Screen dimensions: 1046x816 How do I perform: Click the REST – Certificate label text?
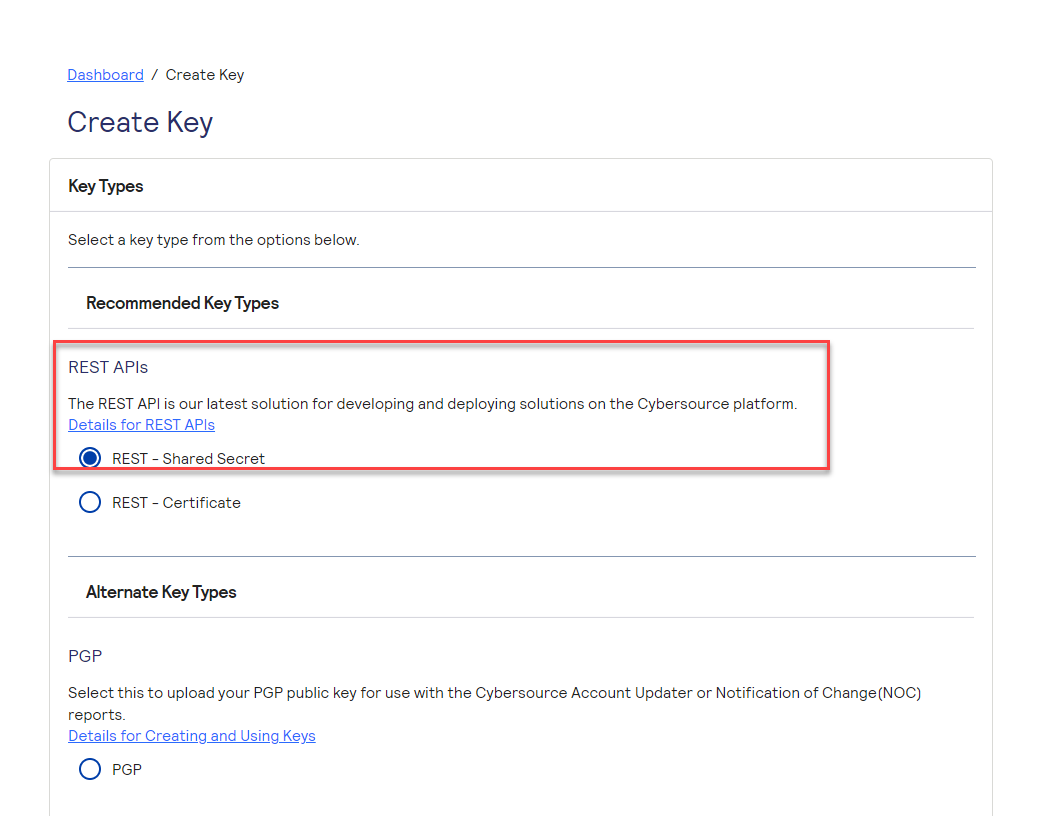coord(178,502)
